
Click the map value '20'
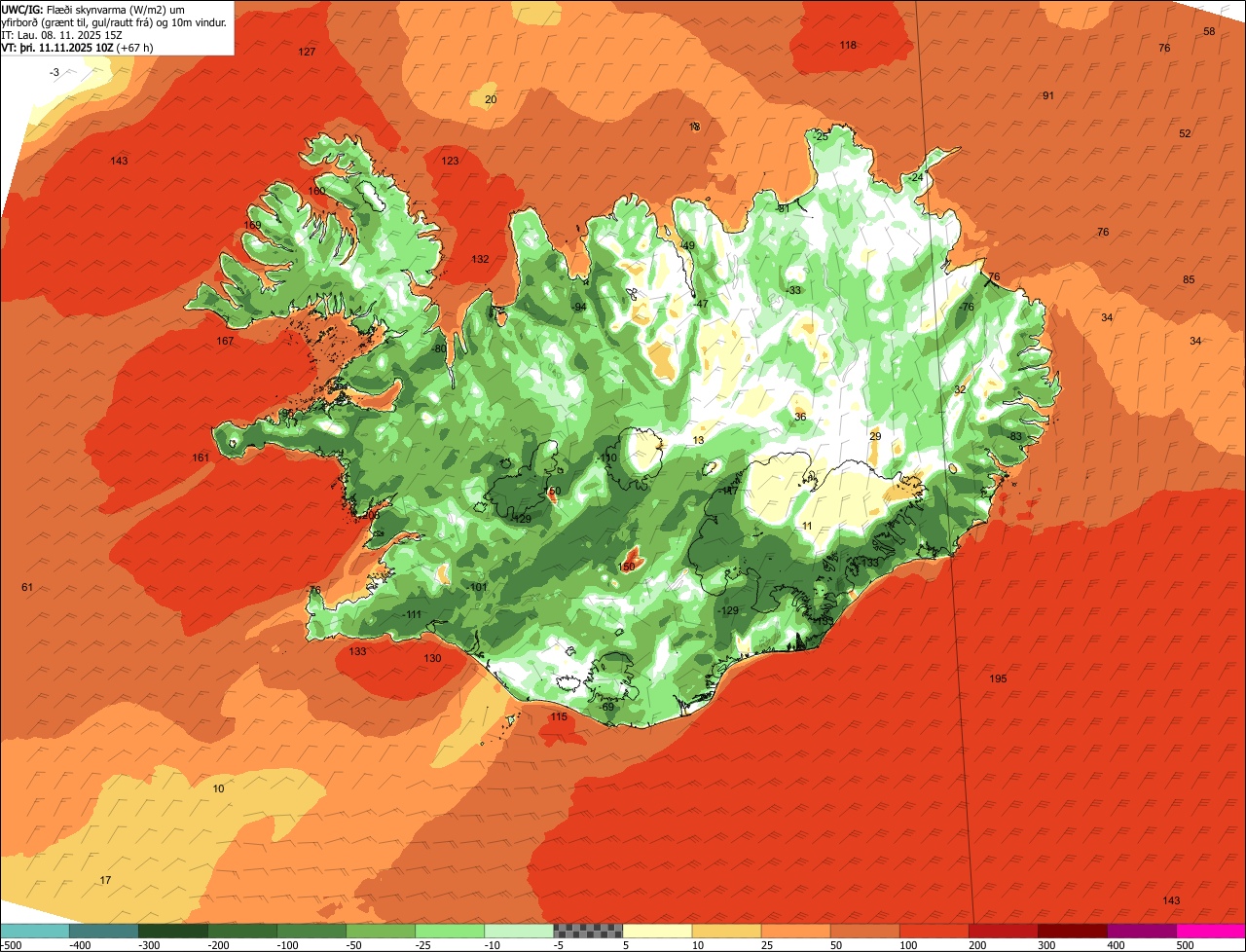pyautogui.click(x=491, y=99)
